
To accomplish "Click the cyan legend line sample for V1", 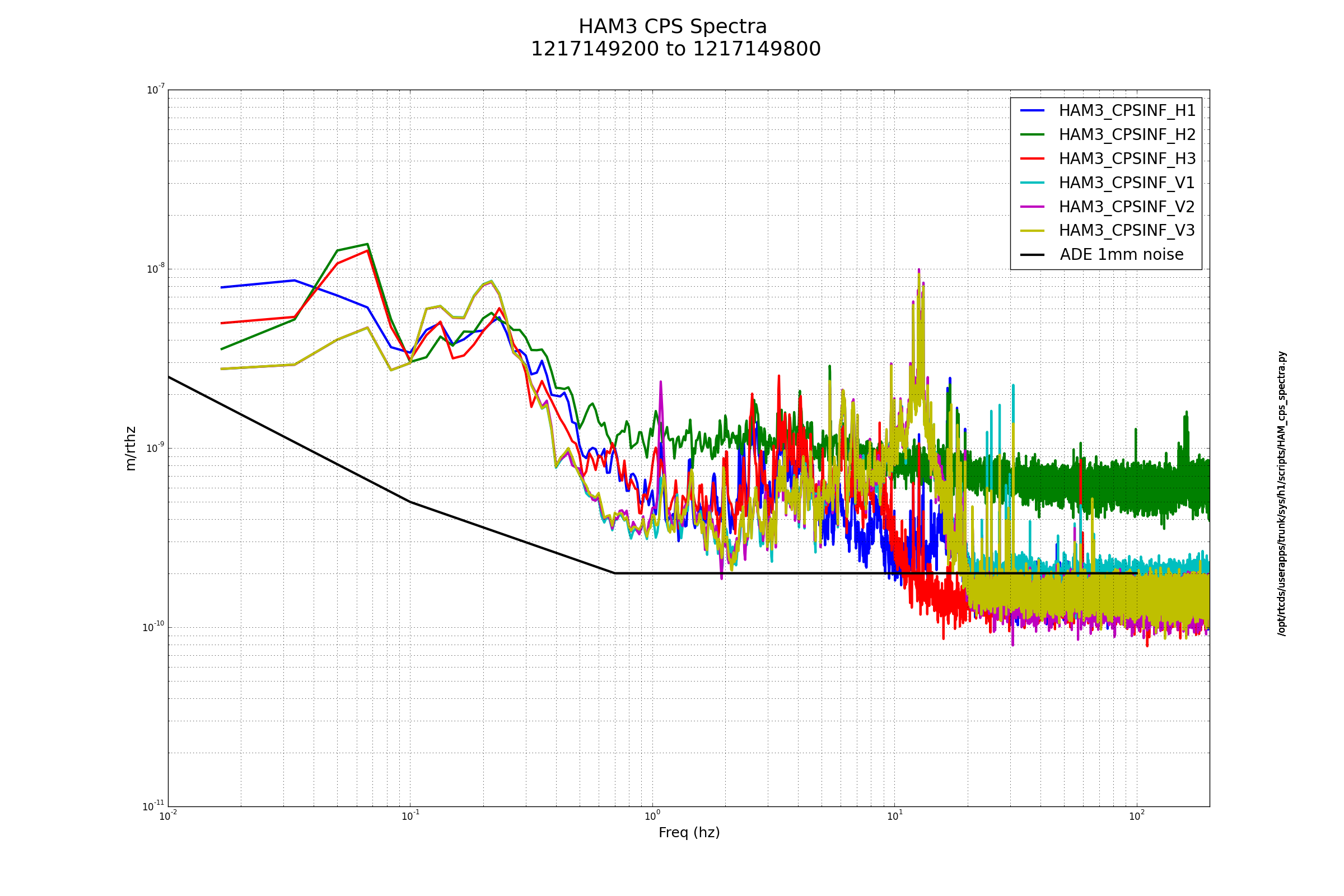I will pos(1032,183).
